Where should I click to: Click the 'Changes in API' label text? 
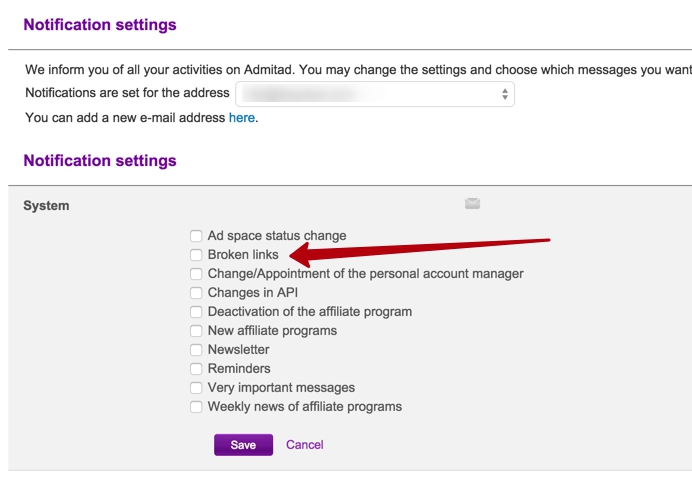(x=253, y=293)
